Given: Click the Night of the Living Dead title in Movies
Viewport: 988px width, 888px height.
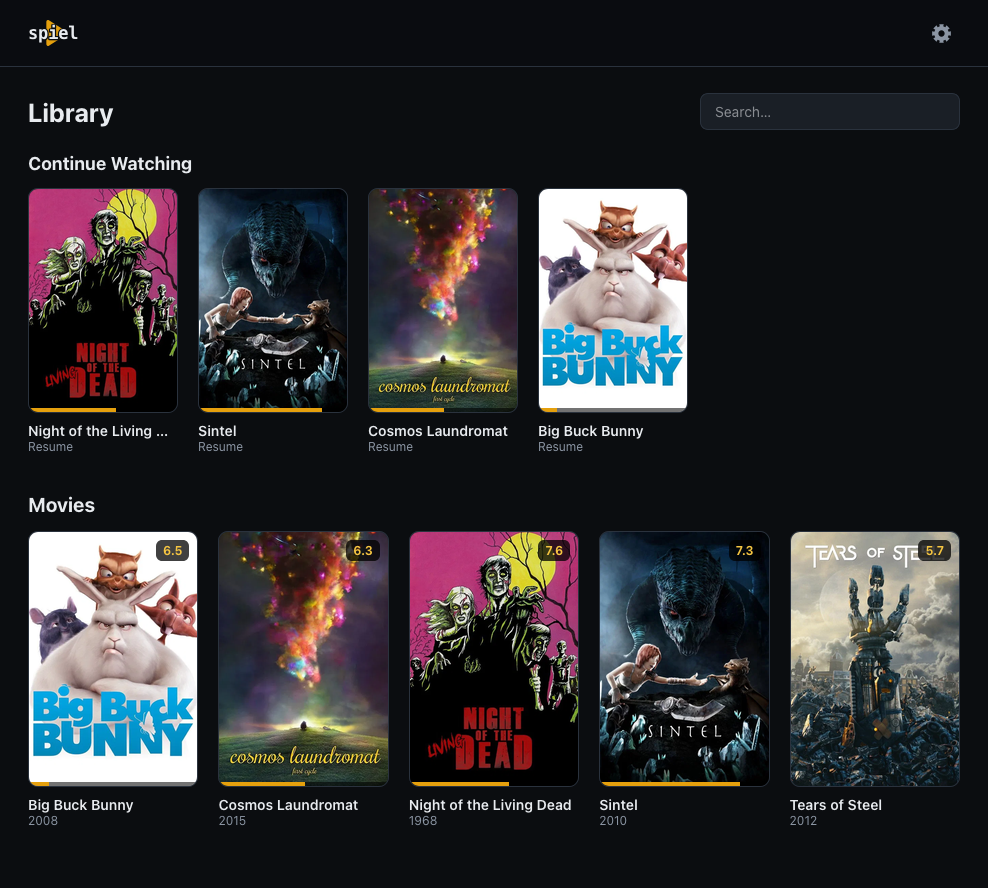Looking at the screenshot, I should (490, 805).
